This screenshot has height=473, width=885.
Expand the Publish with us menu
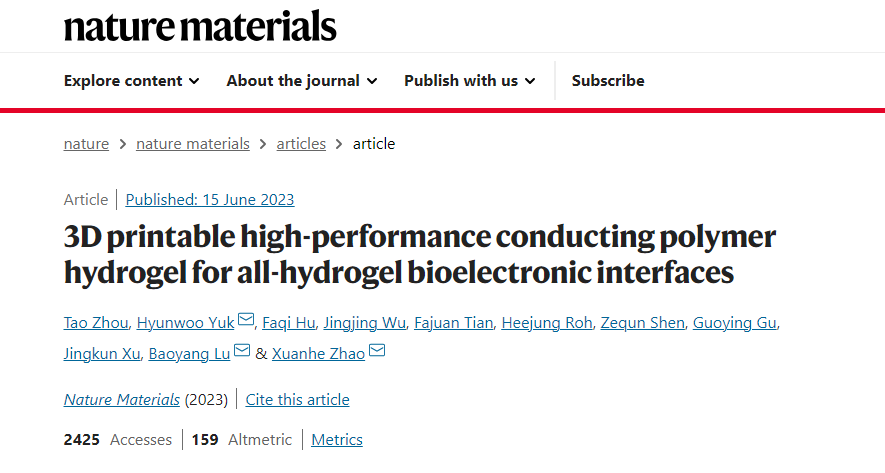pos(469,81)
